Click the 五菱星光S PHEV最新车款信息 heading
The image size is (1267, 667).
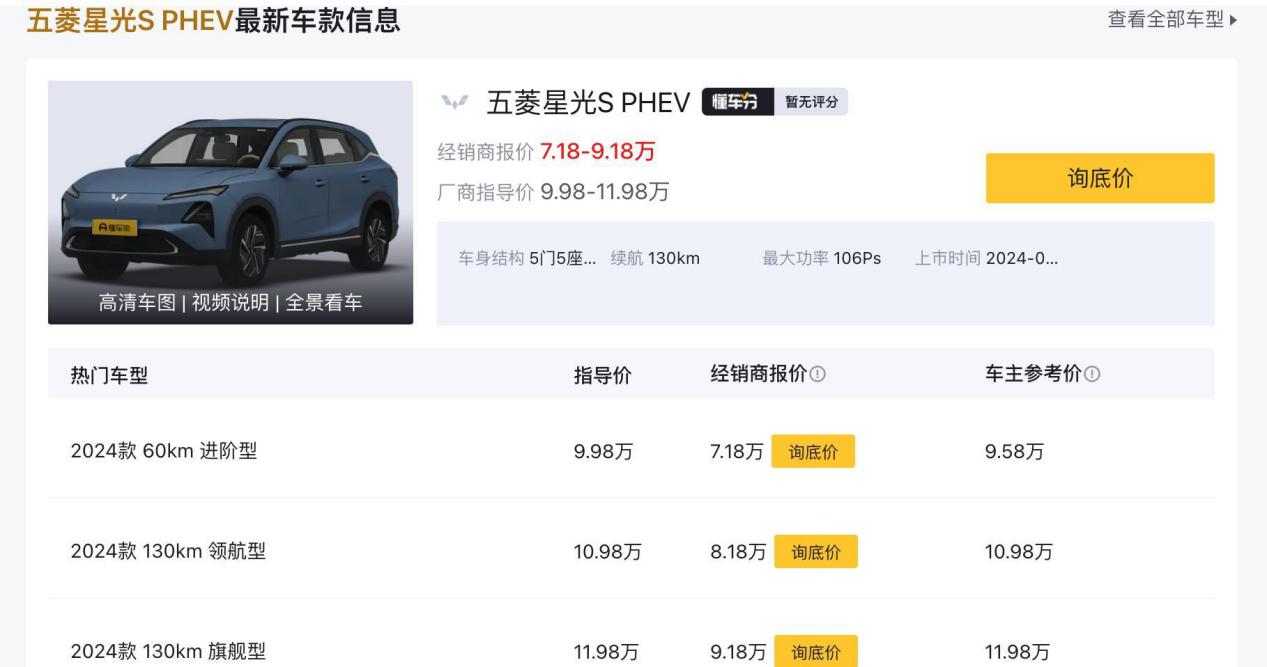click(214, 20)
